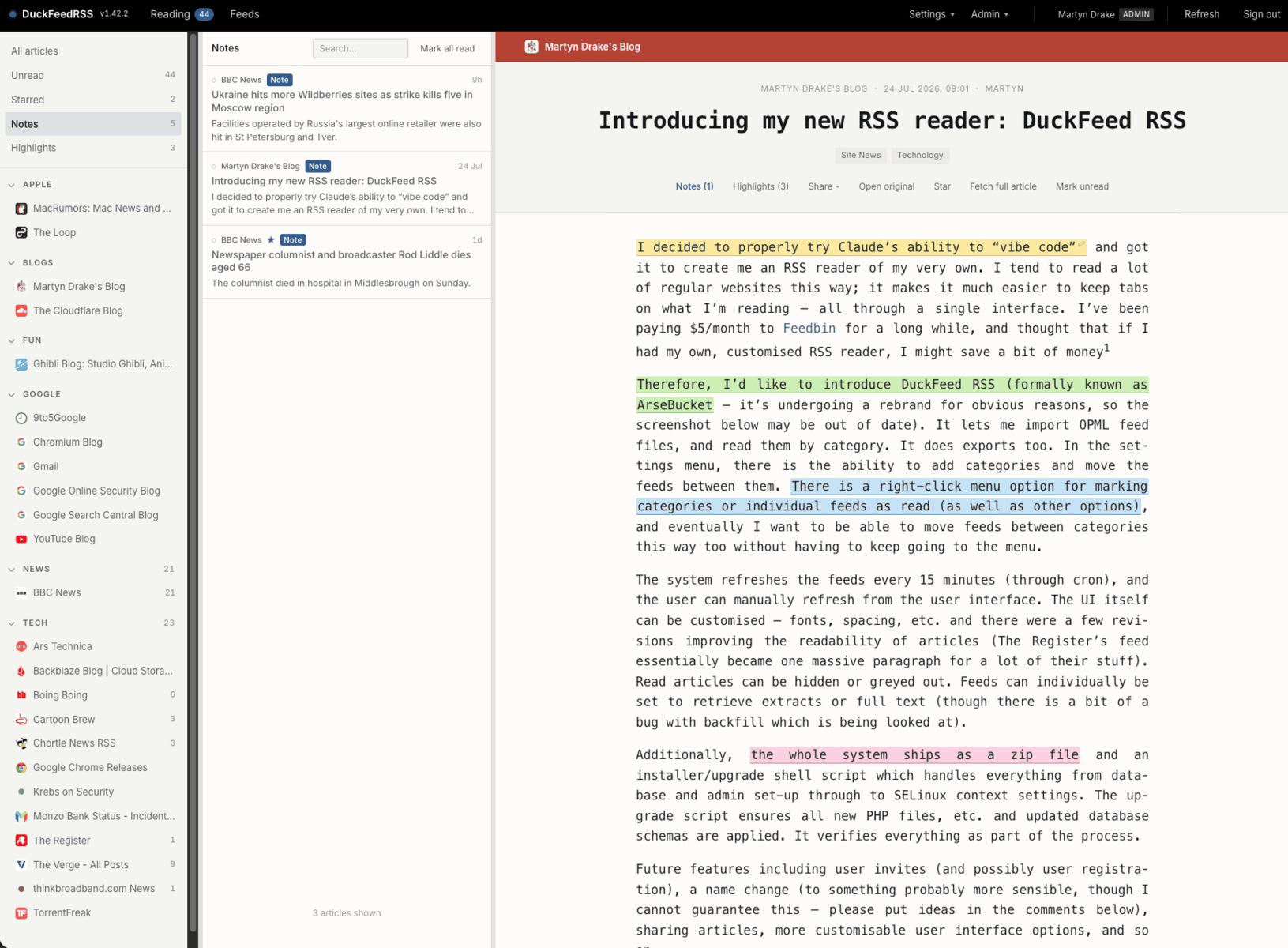Viewport: 1288px width, 948px height.
Task: Switch to the Feeds tab
Action: tap(245, 14)
